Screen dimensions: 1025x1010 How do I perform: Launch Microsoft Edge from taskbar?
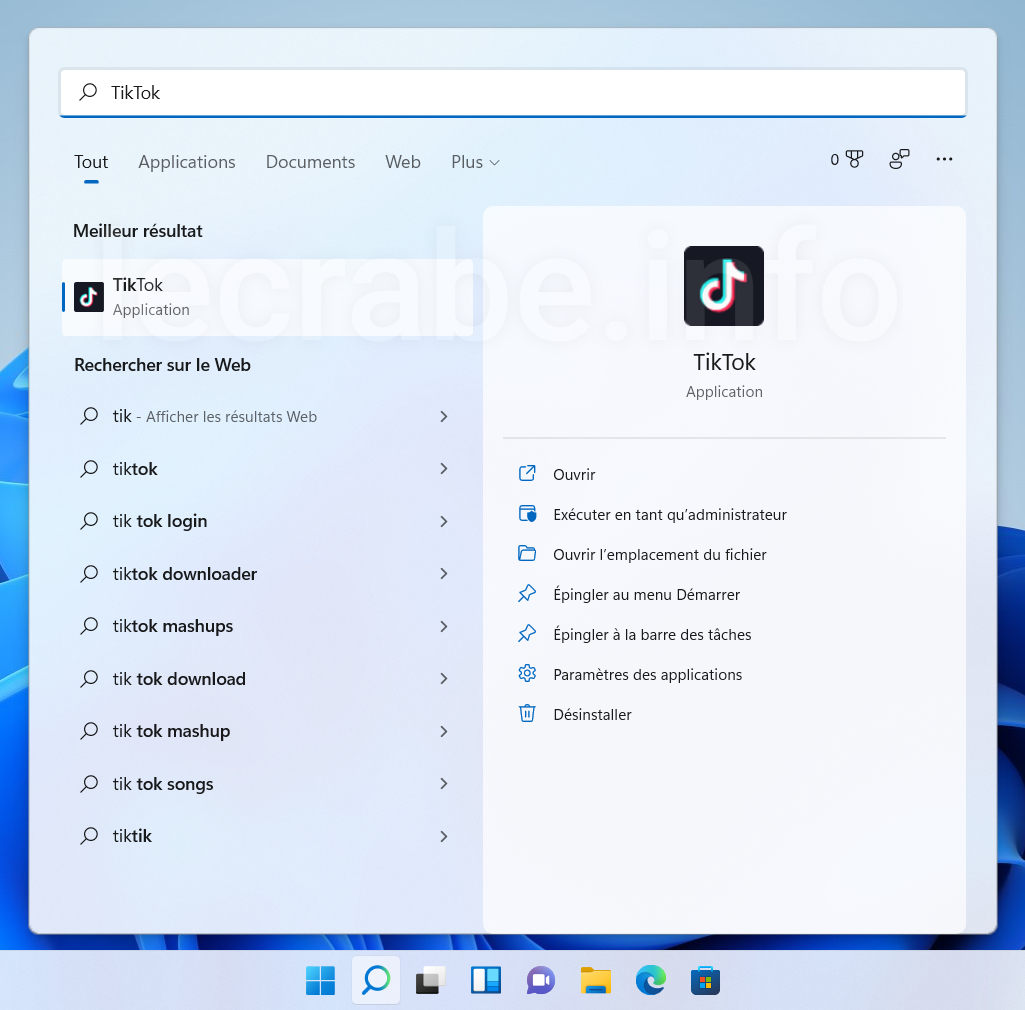650,981
